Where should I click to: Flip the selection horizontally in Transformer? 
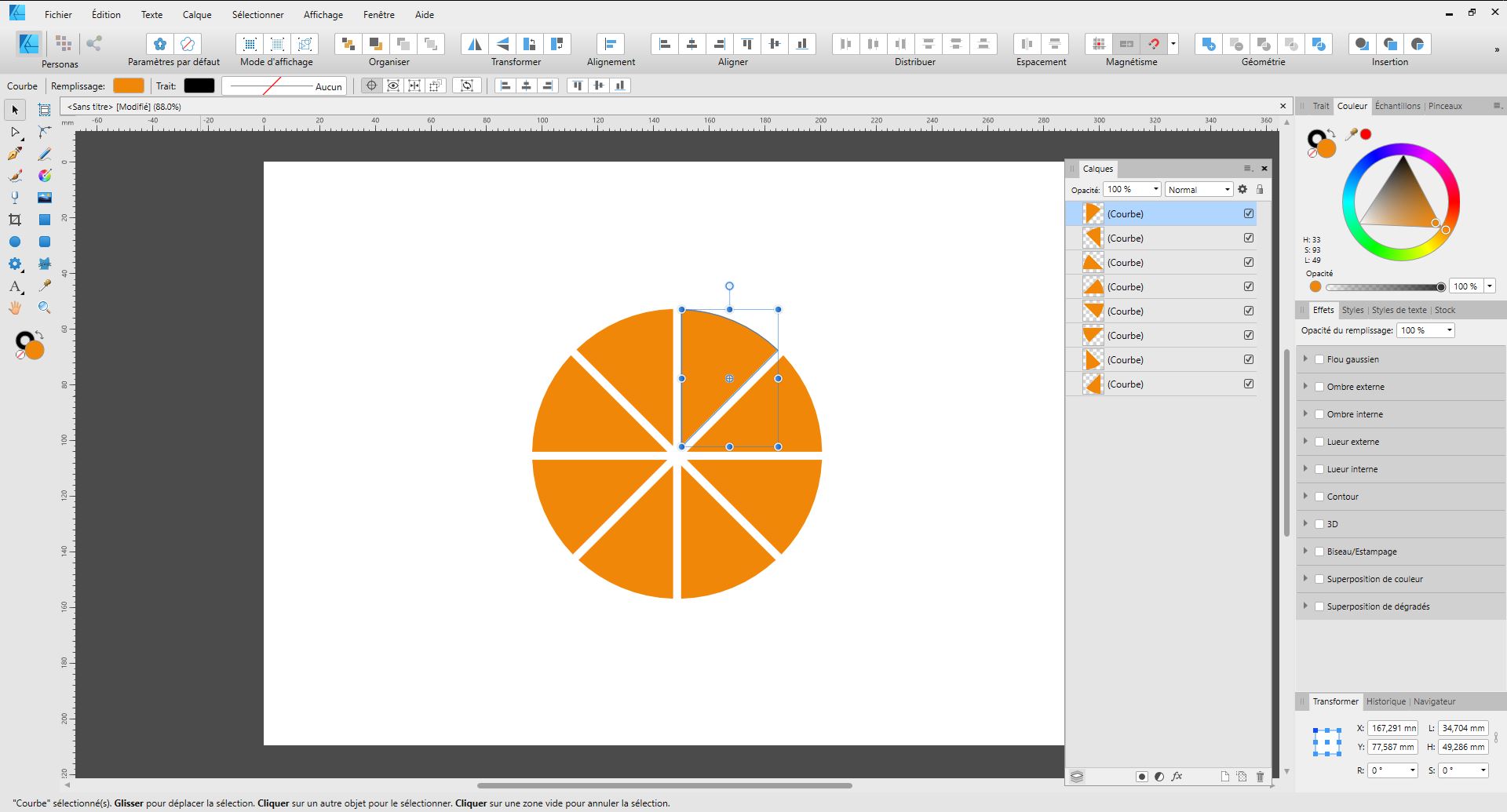(475, 44)
